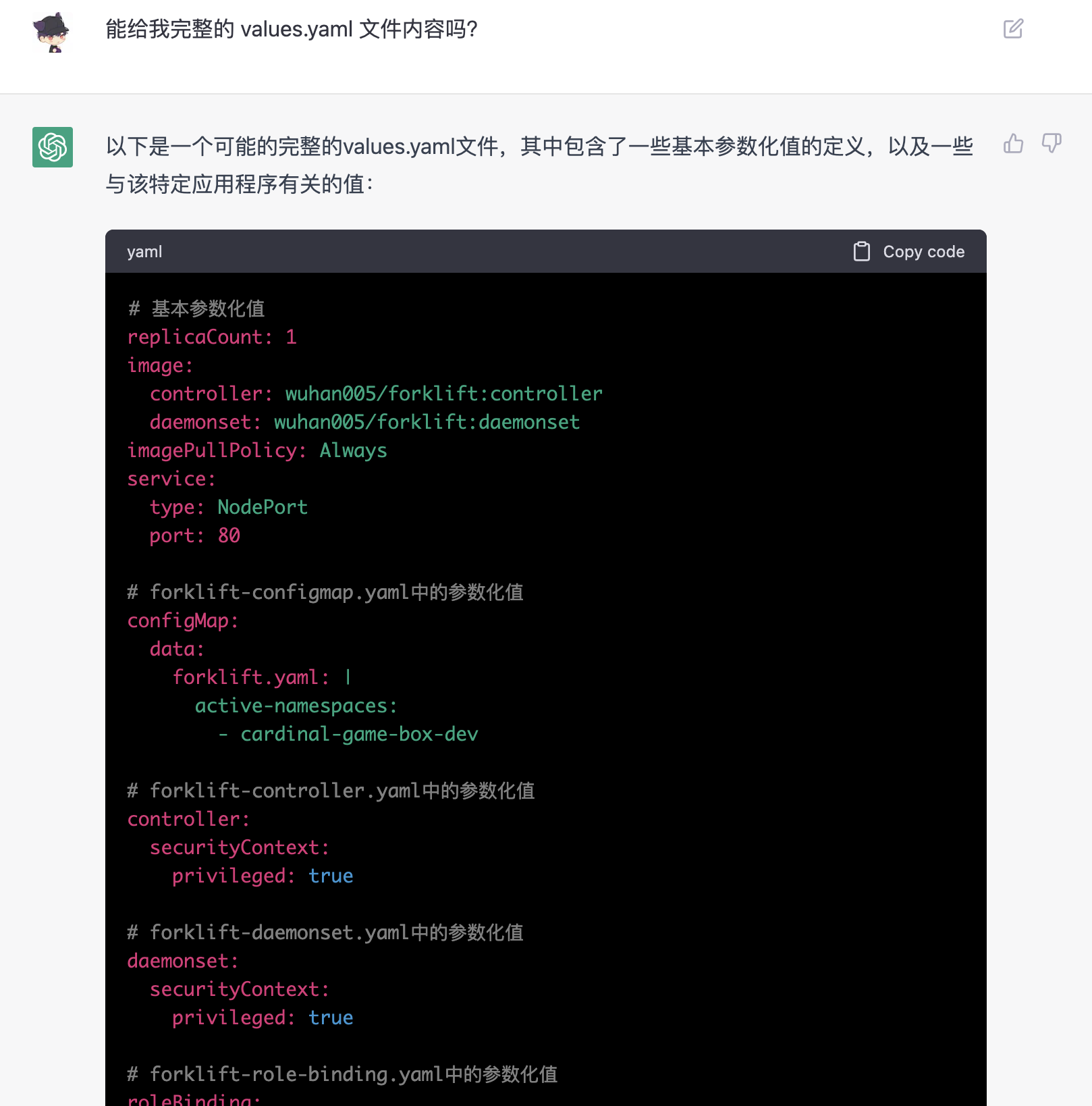Click the forklift-configmap.yaml comment line
The image size is (1092, 1106).
tap(325, 592)
